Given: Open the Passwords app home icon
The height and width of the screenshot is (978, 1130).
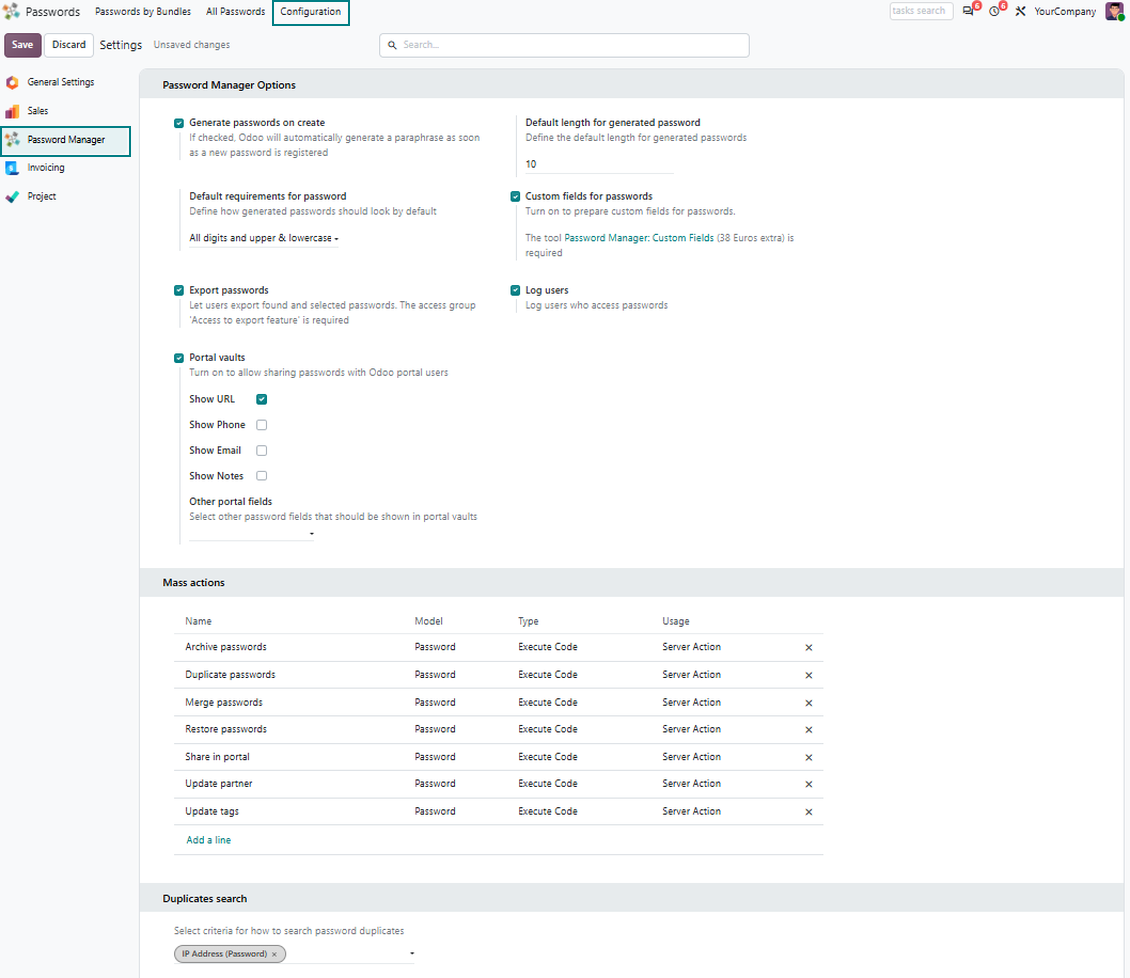Looking at the screenshot, I should [12, 12].
